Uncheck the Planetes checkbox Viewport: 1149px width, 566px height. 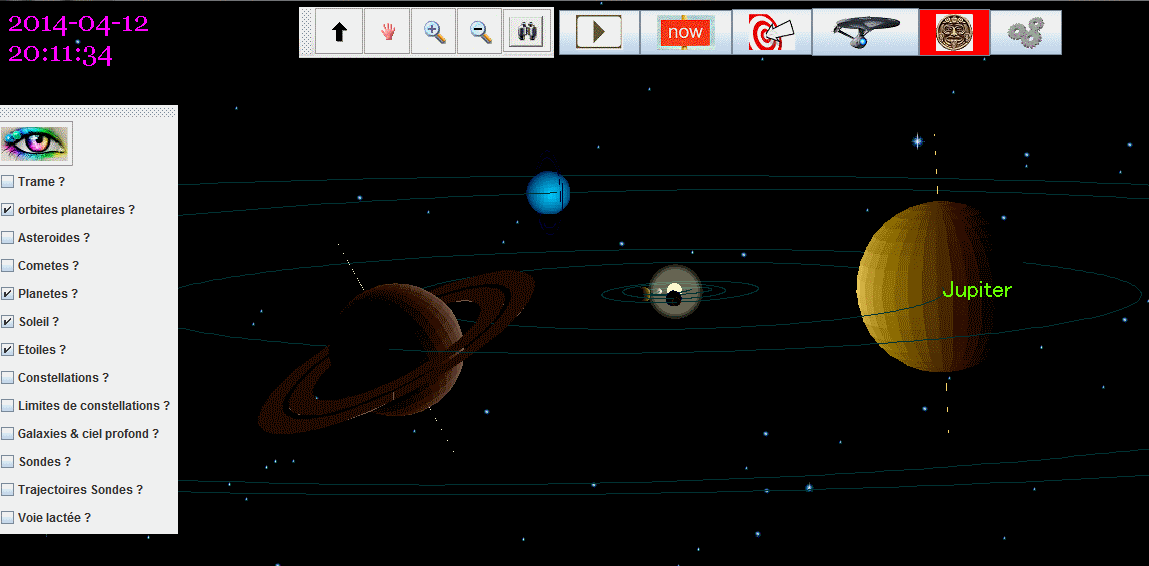[x=7, y=293]
